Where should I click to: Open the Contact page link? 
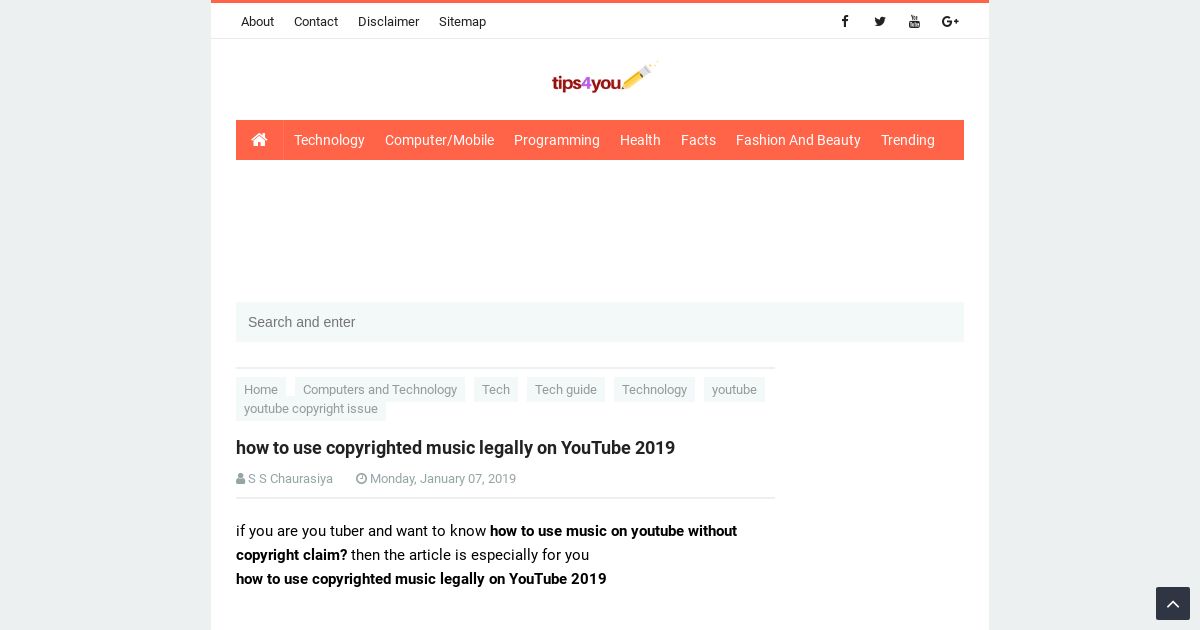click(316, 21)
